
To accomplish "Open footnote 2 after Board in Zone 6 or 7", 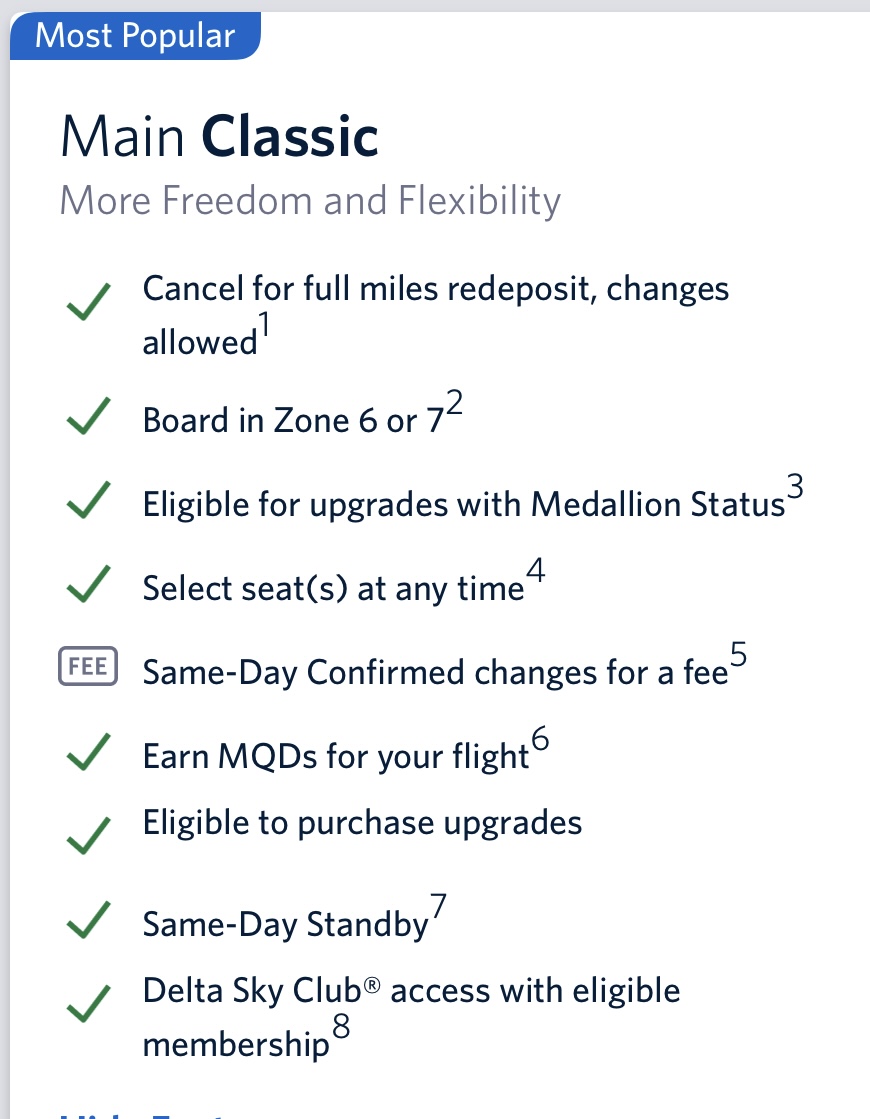I will pyautogui.click(x=454, y=402).
